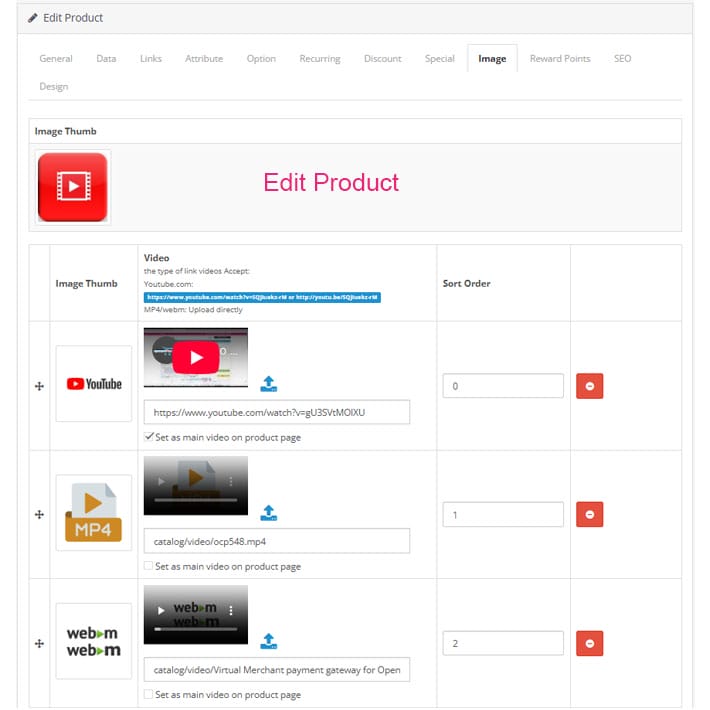
Task: Play the YouTube video preview
Action: (195, 357)
